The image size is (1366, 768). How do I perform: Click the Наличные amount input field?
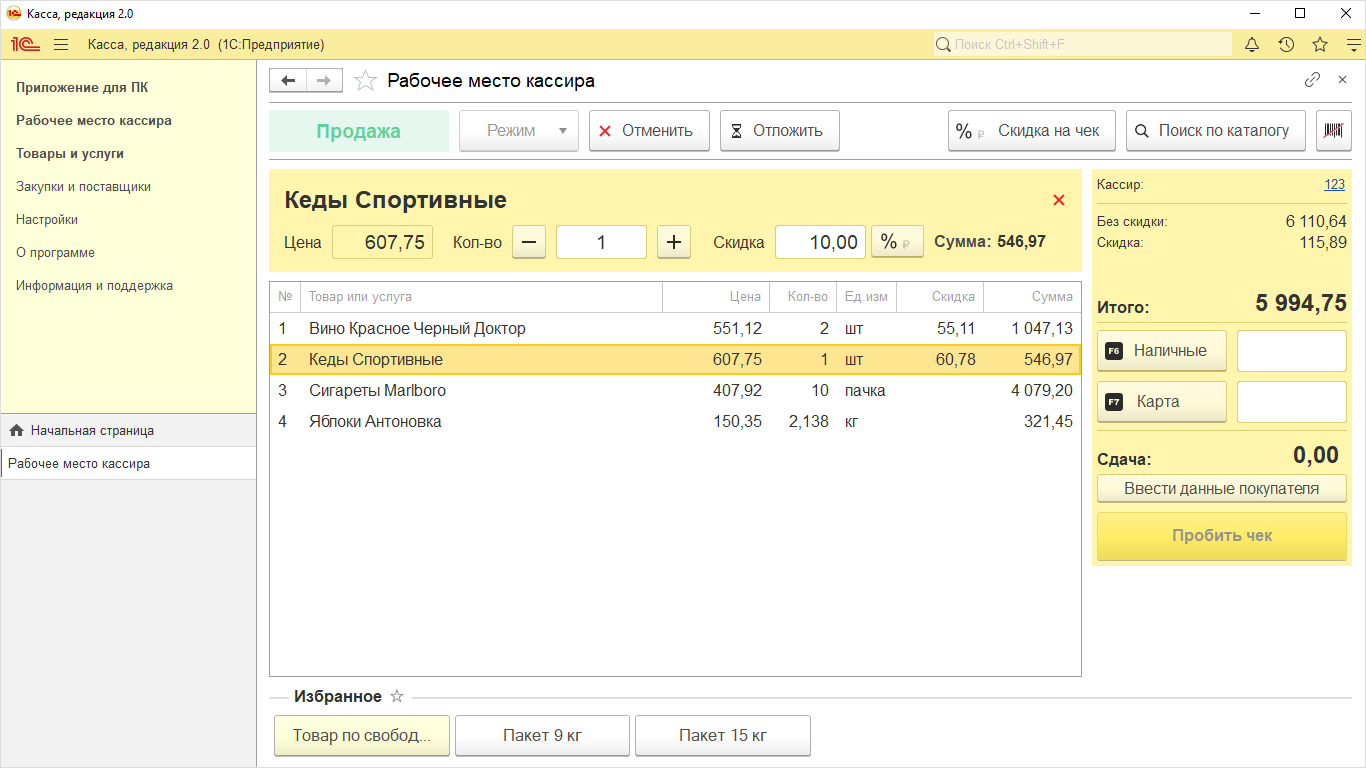[1291, 351]
